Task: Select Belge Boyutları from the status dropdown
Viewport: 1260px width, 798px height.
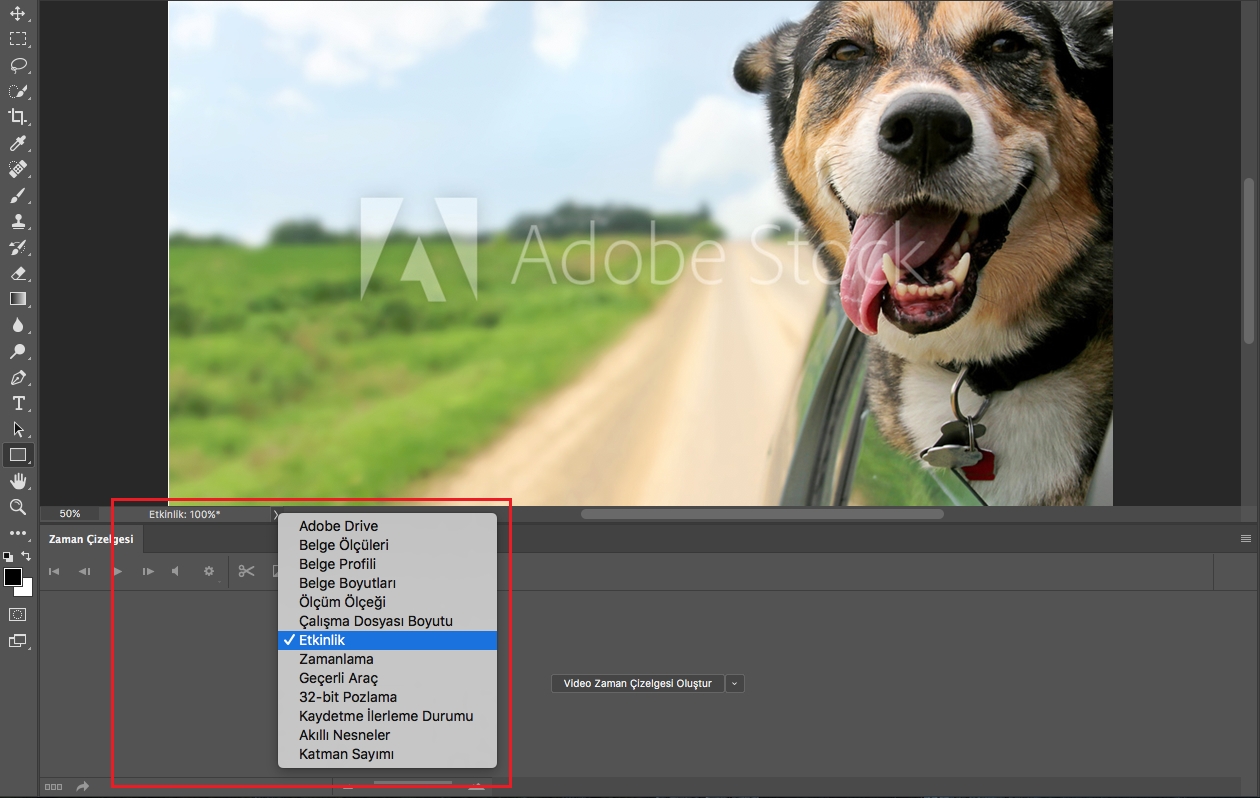Action: 387,583
